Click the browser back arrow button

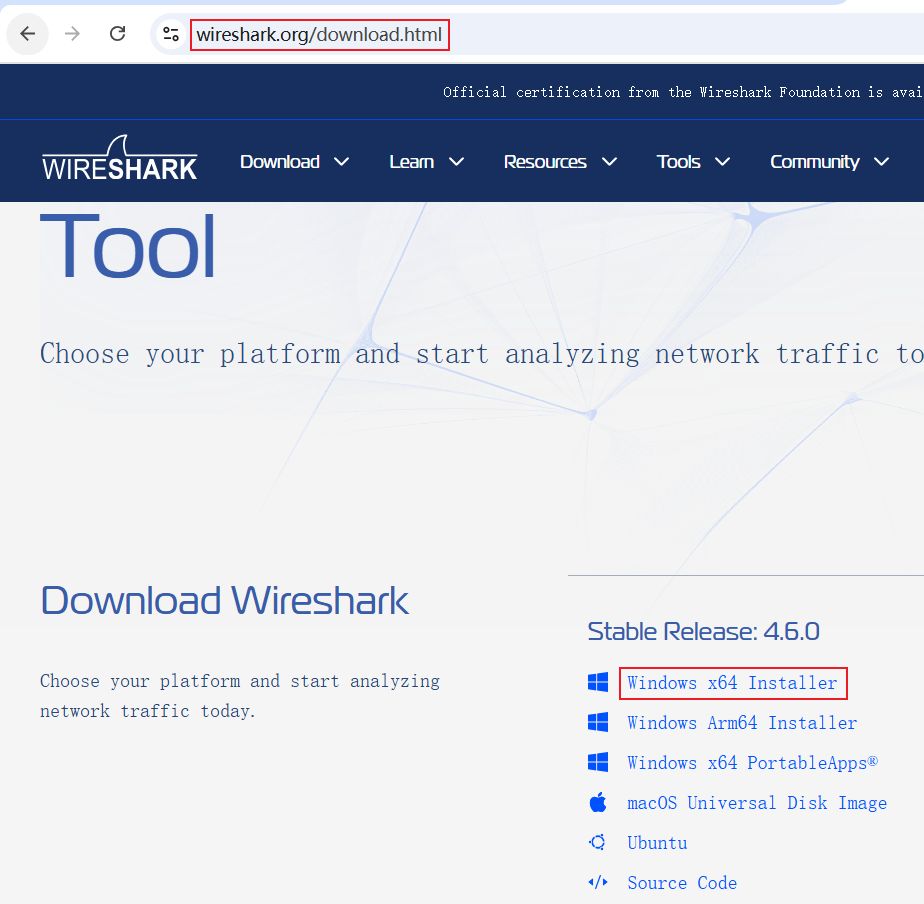coord(28,34)
